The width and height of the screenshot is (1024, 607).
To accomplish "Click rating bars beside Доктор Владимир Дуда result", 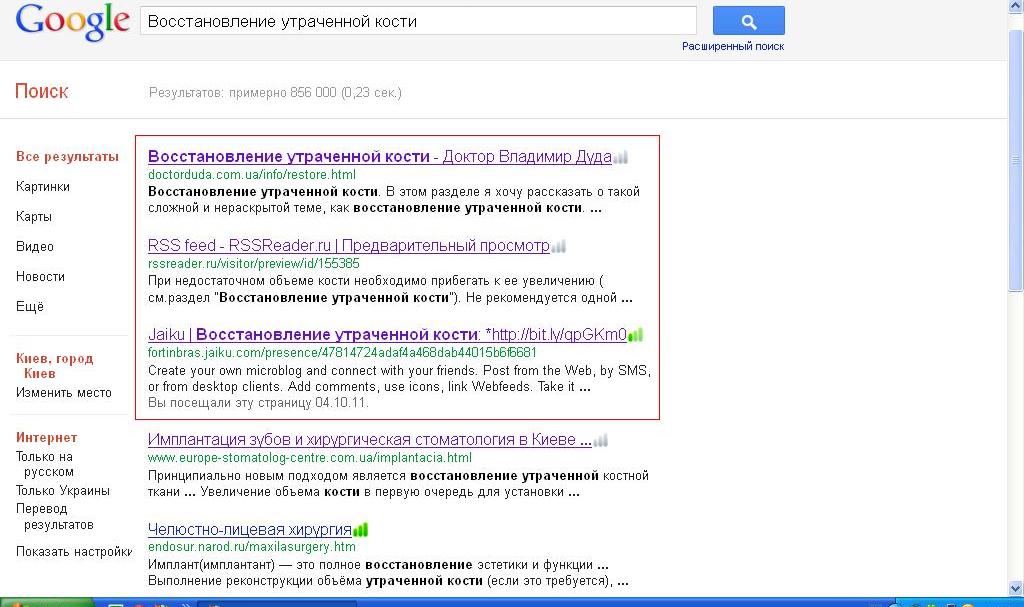I will [x=620, y=157].
